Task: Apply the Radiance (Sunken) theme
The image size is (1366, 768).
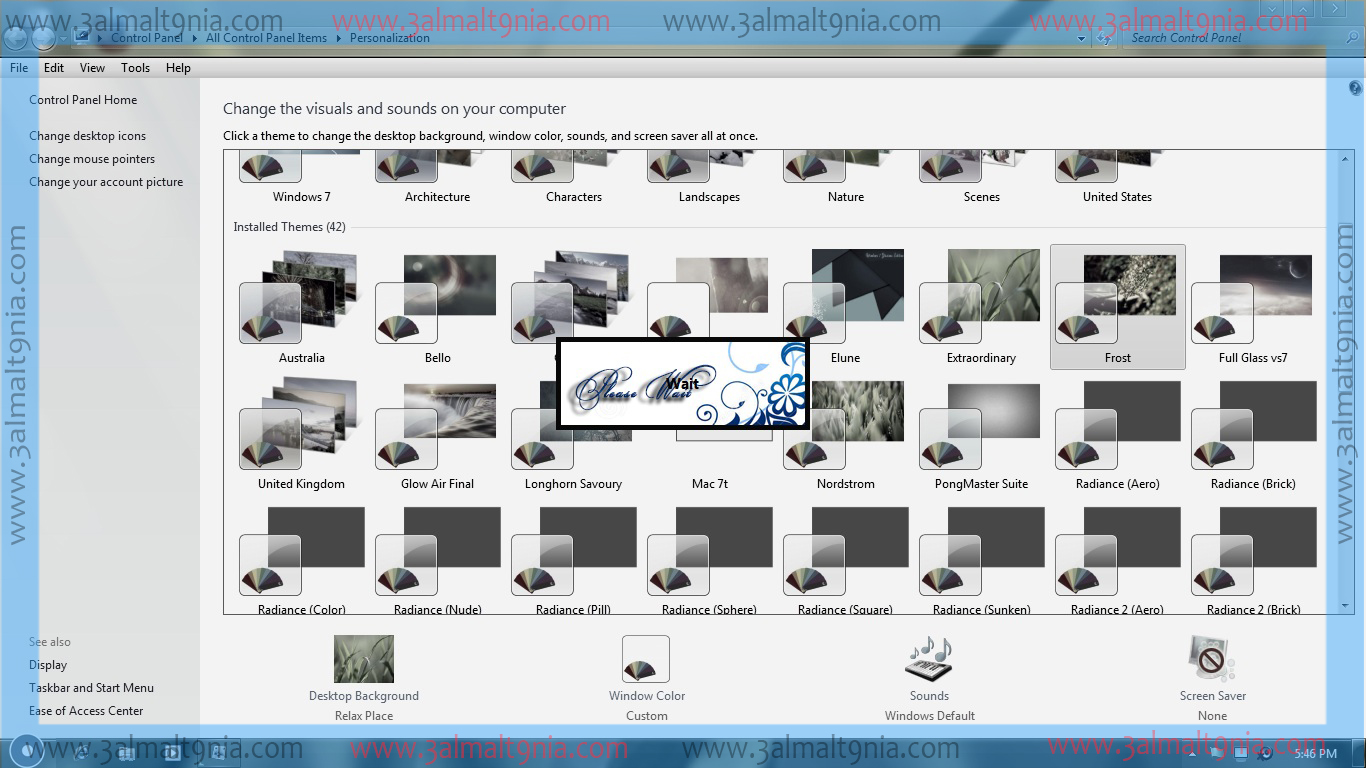Action: point(981,558)
